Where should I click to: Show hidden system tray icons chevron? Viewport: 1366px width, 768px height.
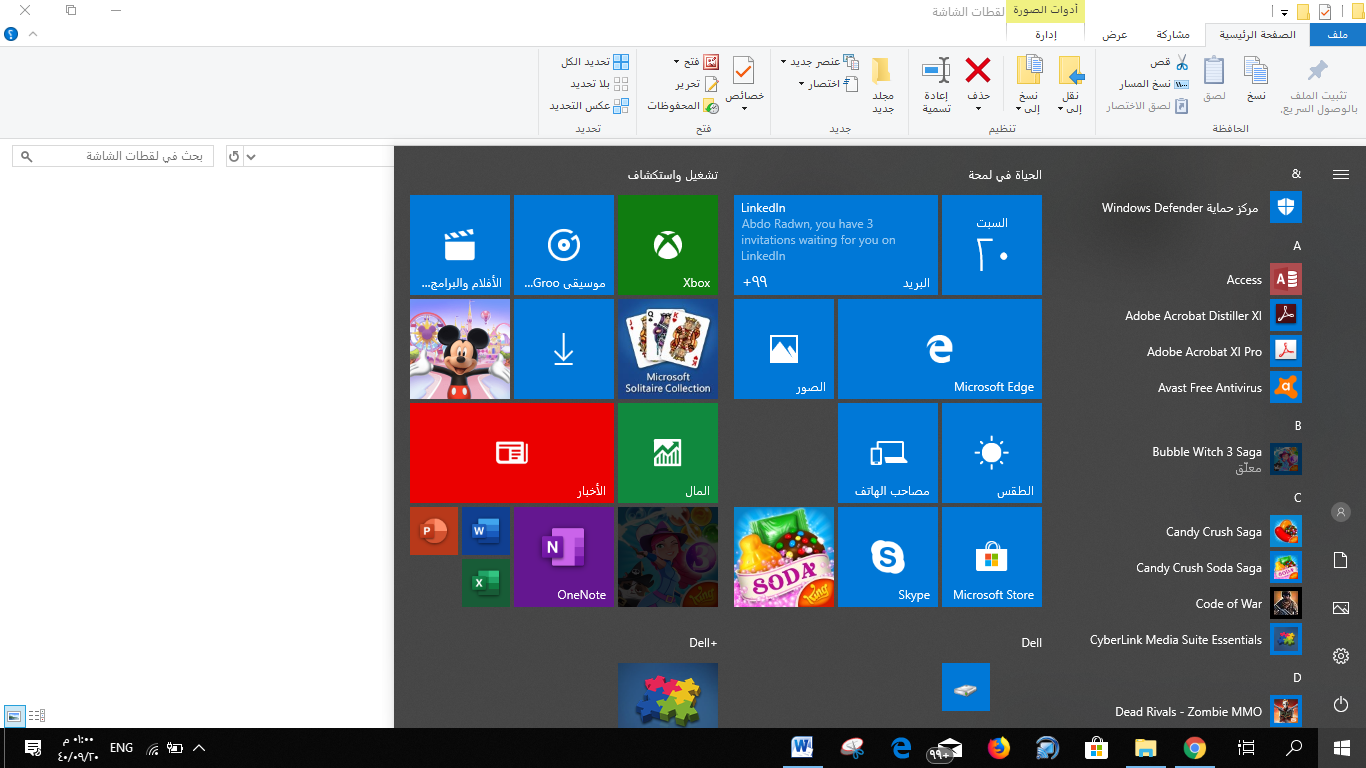[199, 748]
